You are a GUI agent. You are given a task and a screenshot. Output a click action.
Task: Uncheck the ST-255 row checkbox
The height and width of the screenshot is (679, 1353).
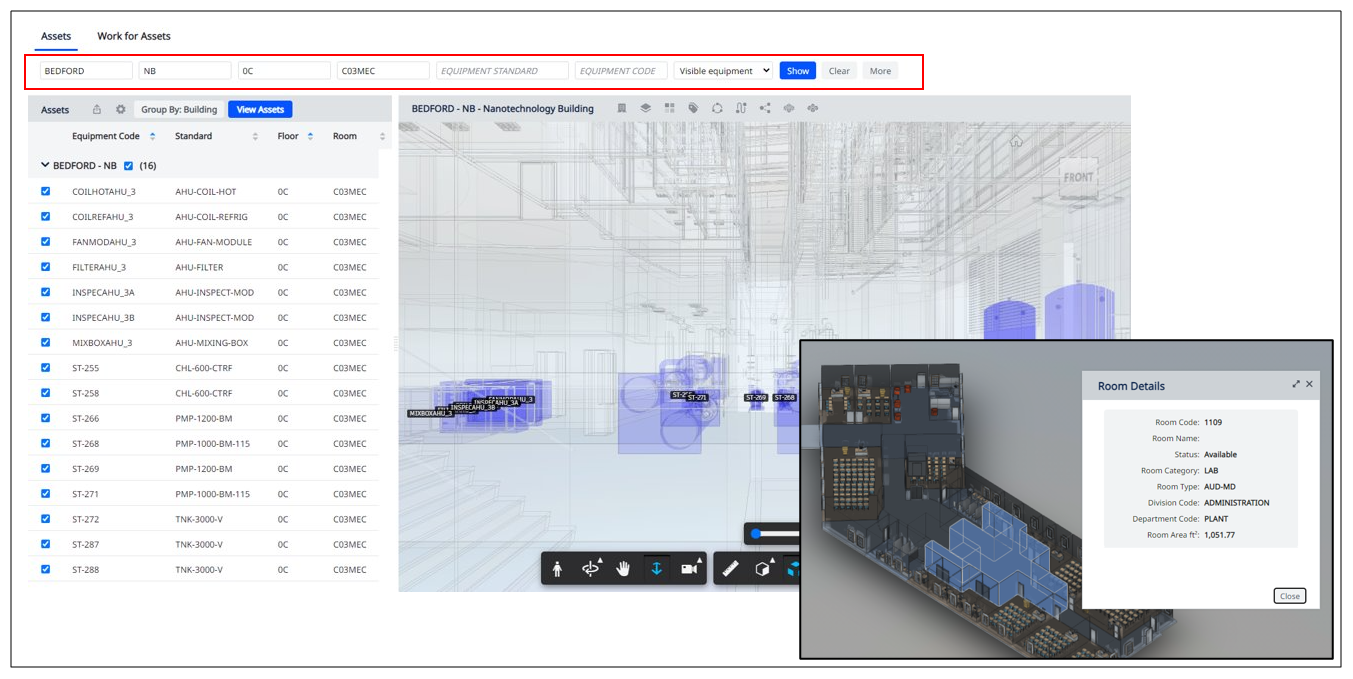click(45, 368)
